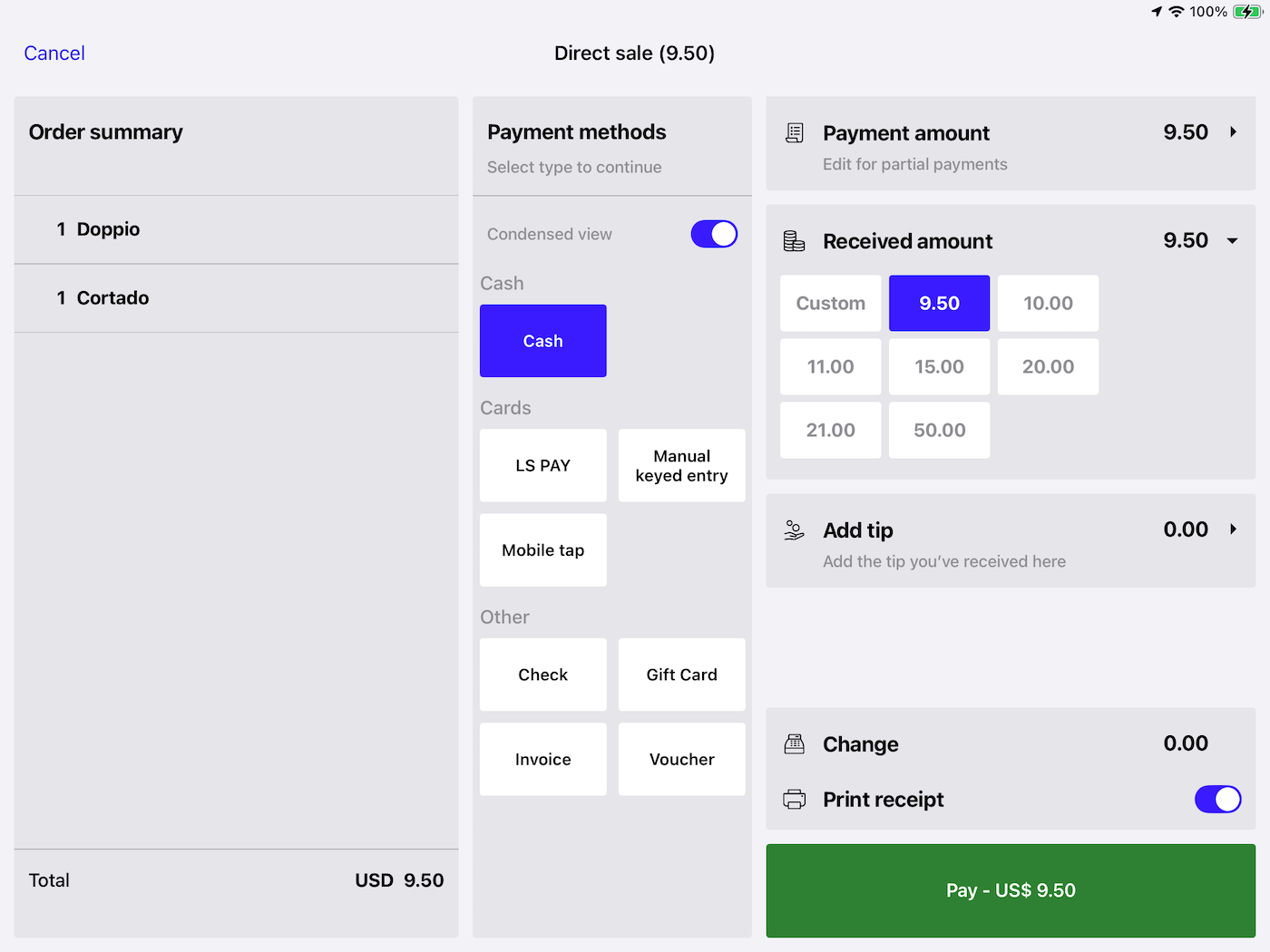Expand the Add tip chevron
This screenshot has height=952, width=1270.
coord(1234,529)
